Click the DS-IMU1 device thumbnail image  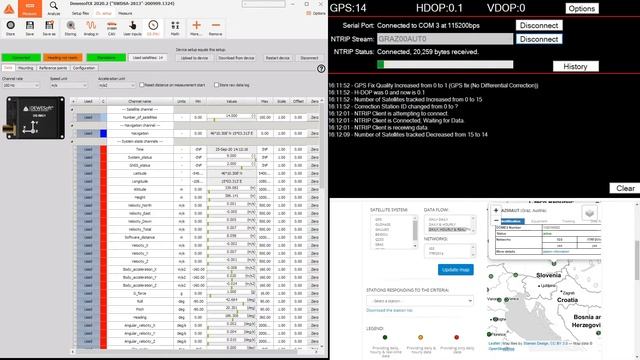35,118
